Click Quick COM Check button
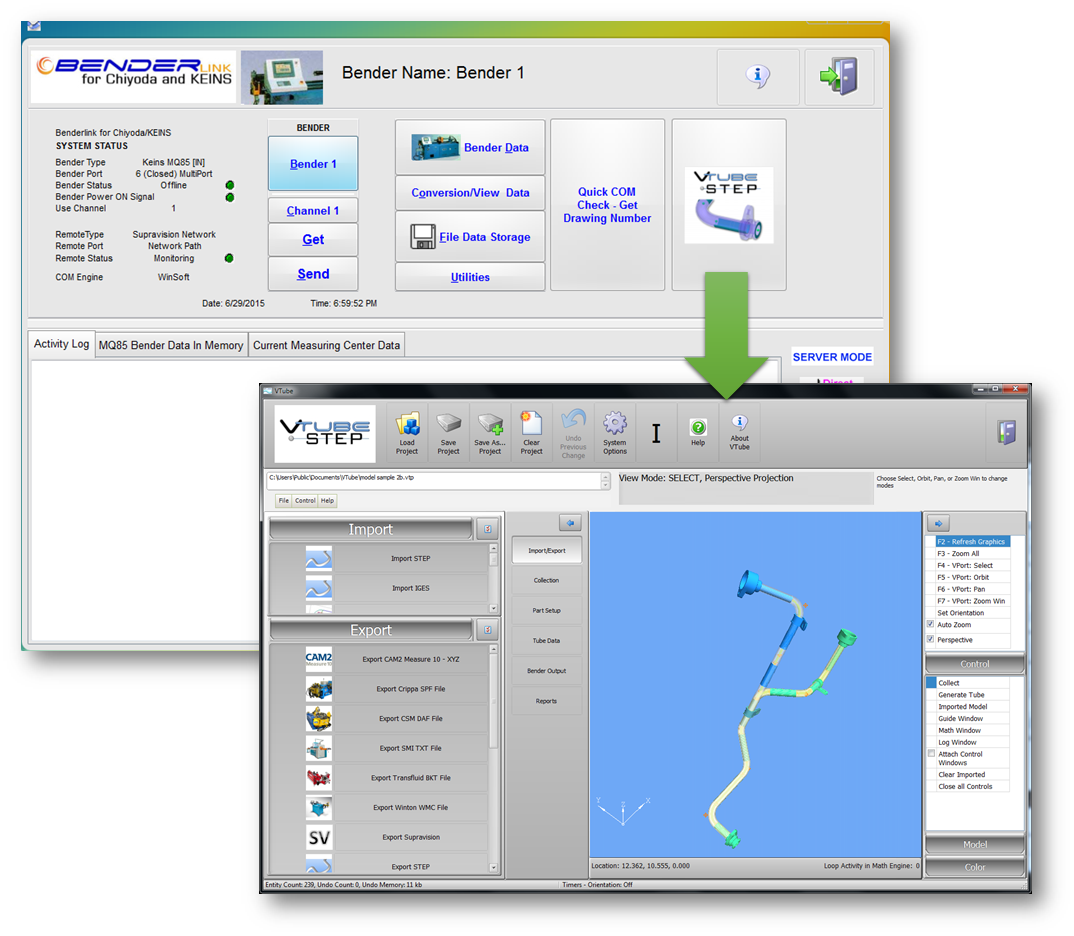The height and width of the screenshot is (936, 1074). (607, 205)
